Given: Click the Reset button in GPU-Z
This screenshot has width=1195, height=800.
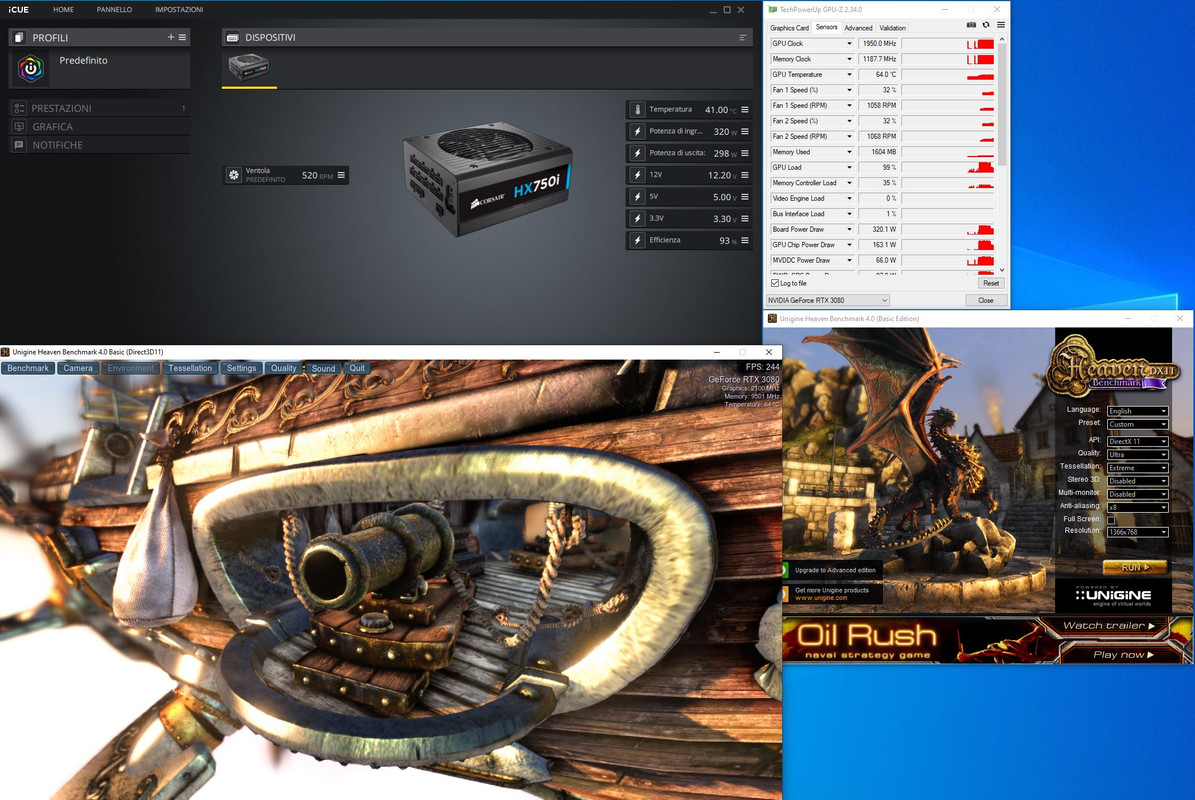Looking at the screenshot, I should pos(990,283).
